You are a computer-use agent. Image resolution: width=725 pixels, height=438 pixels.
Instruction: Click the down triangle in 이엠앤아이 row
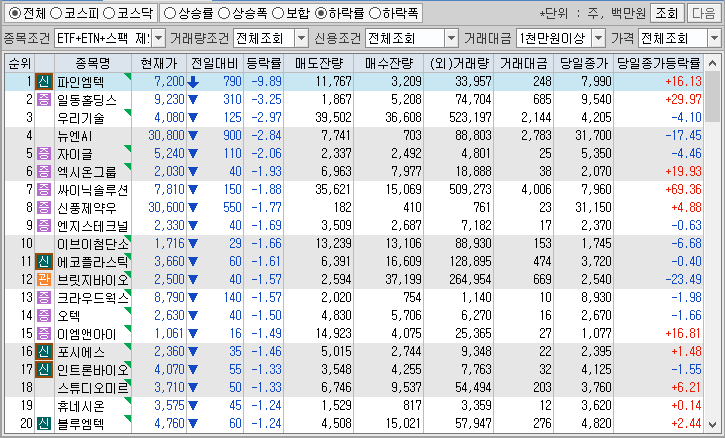pos(193,334)
